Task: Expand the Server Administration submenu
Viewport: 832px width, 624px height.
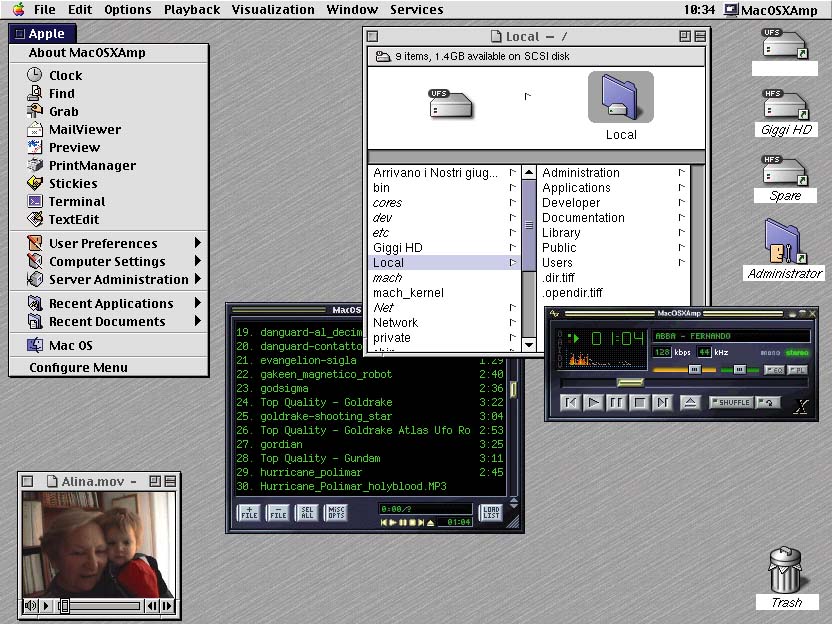Action: (x=109, y=280)
